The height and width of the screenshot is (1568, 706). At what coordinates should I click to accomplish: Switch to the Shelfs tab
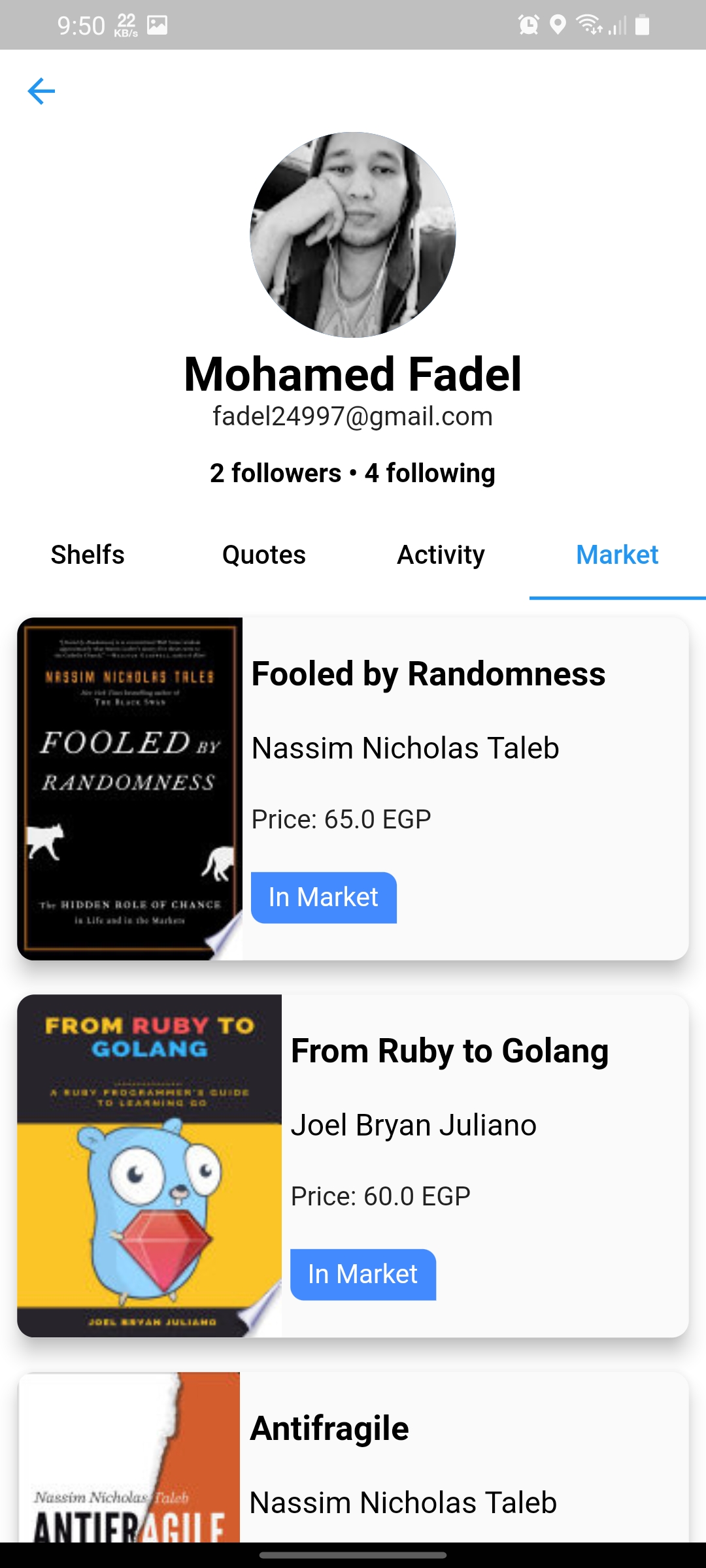[x=88, y=555]
